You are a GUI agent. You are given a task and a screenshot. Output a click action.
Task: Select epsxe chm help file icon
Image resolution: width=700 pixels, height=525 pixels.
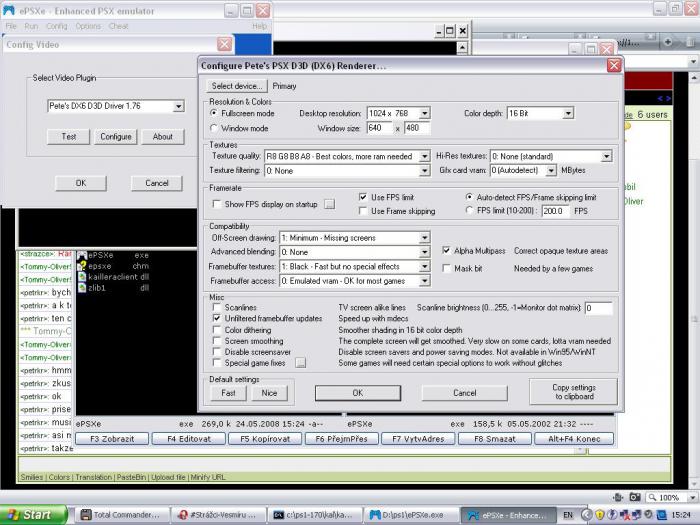[x=82, y=266]
